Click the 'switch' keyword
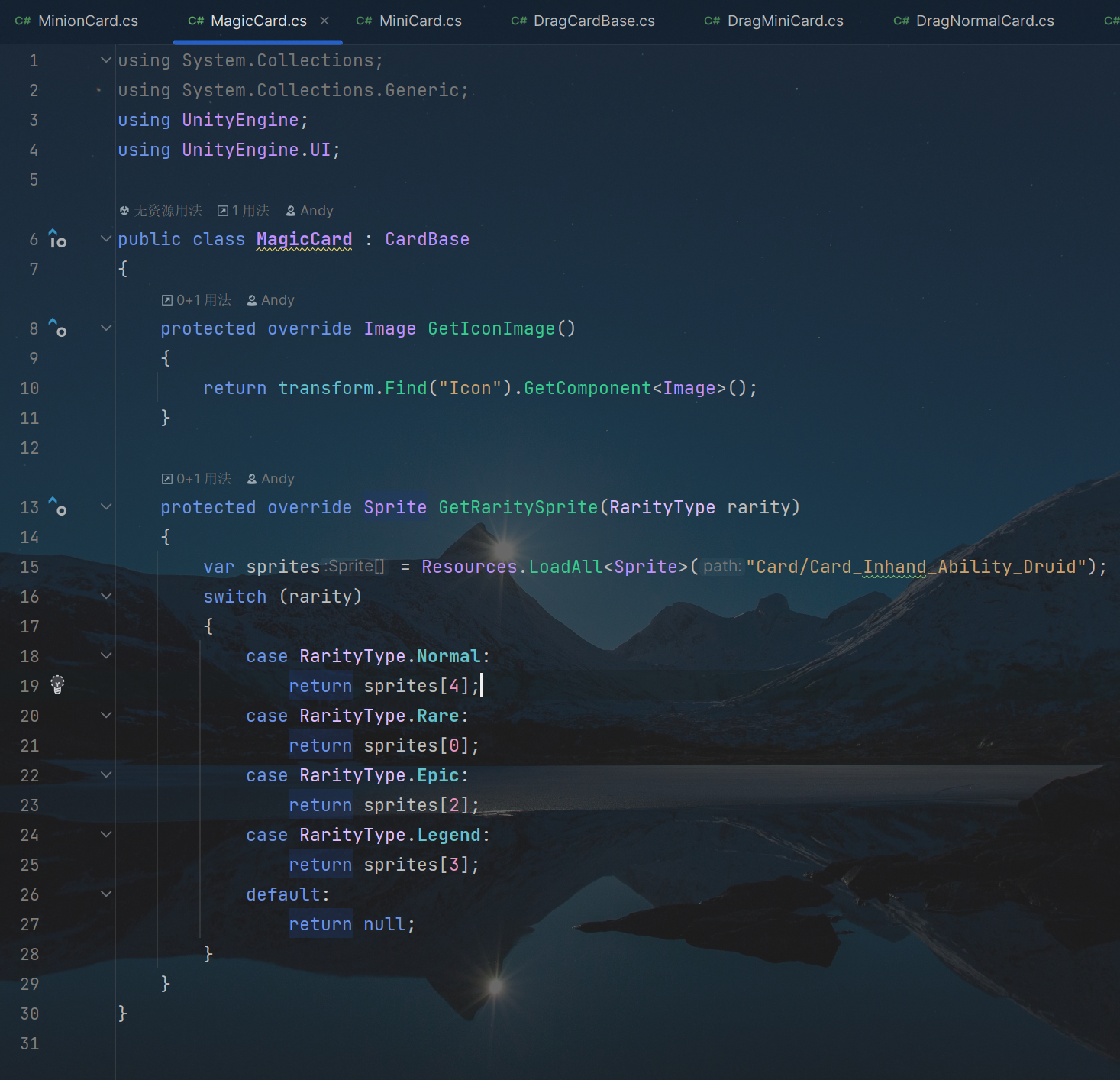Viewport: 1120px width, 1080px height. 235,597
